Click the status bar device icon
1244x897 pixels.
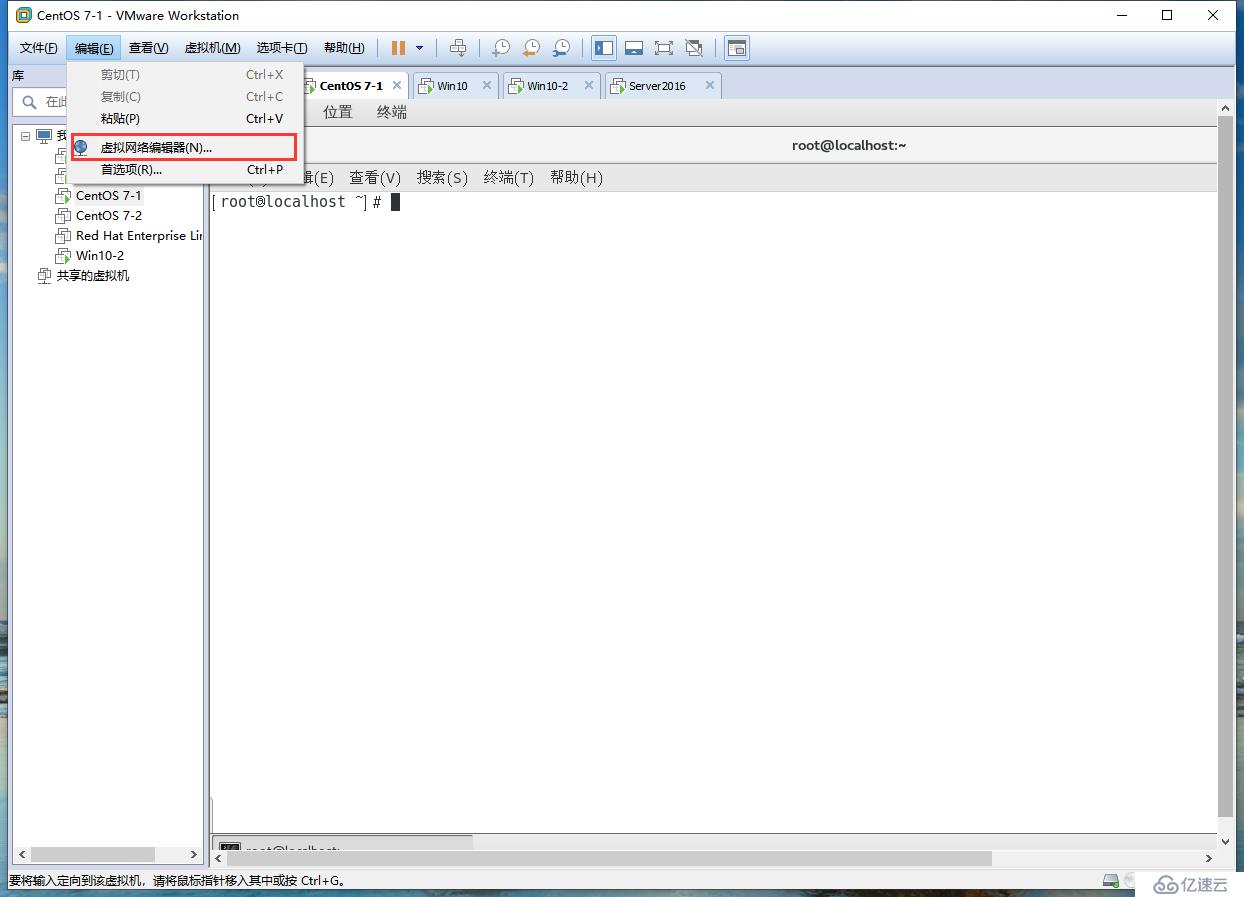[x=1110, y=881]
